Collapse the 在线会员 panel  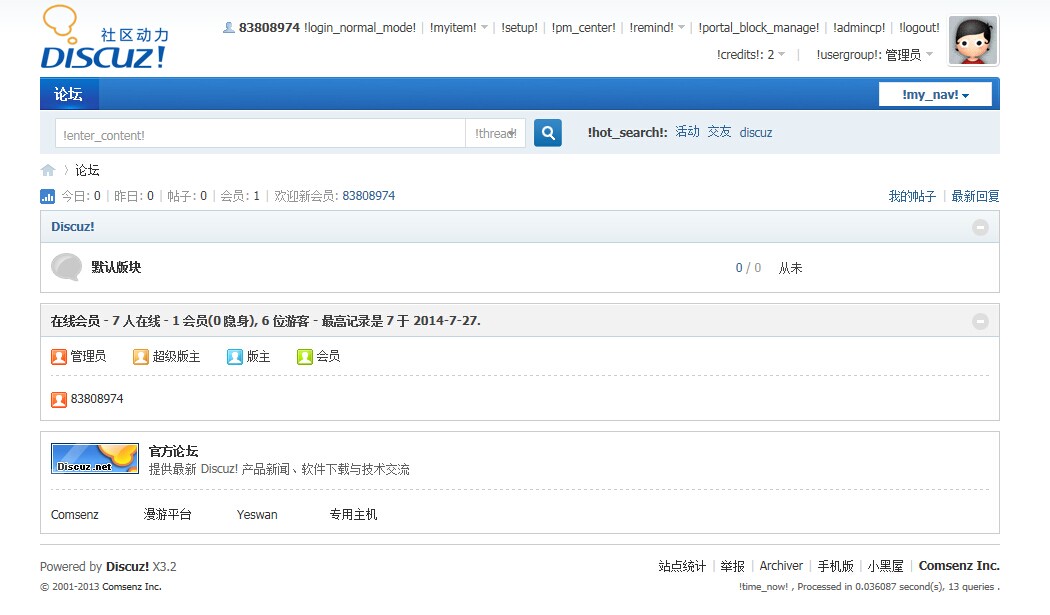point(981,321)
